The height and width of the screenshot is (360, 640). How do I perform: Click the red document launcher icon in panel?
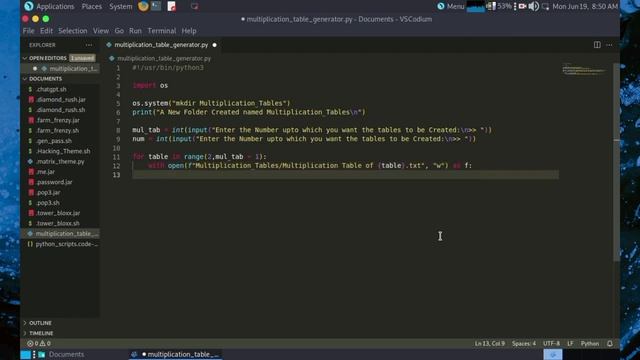tap(172, 6)
